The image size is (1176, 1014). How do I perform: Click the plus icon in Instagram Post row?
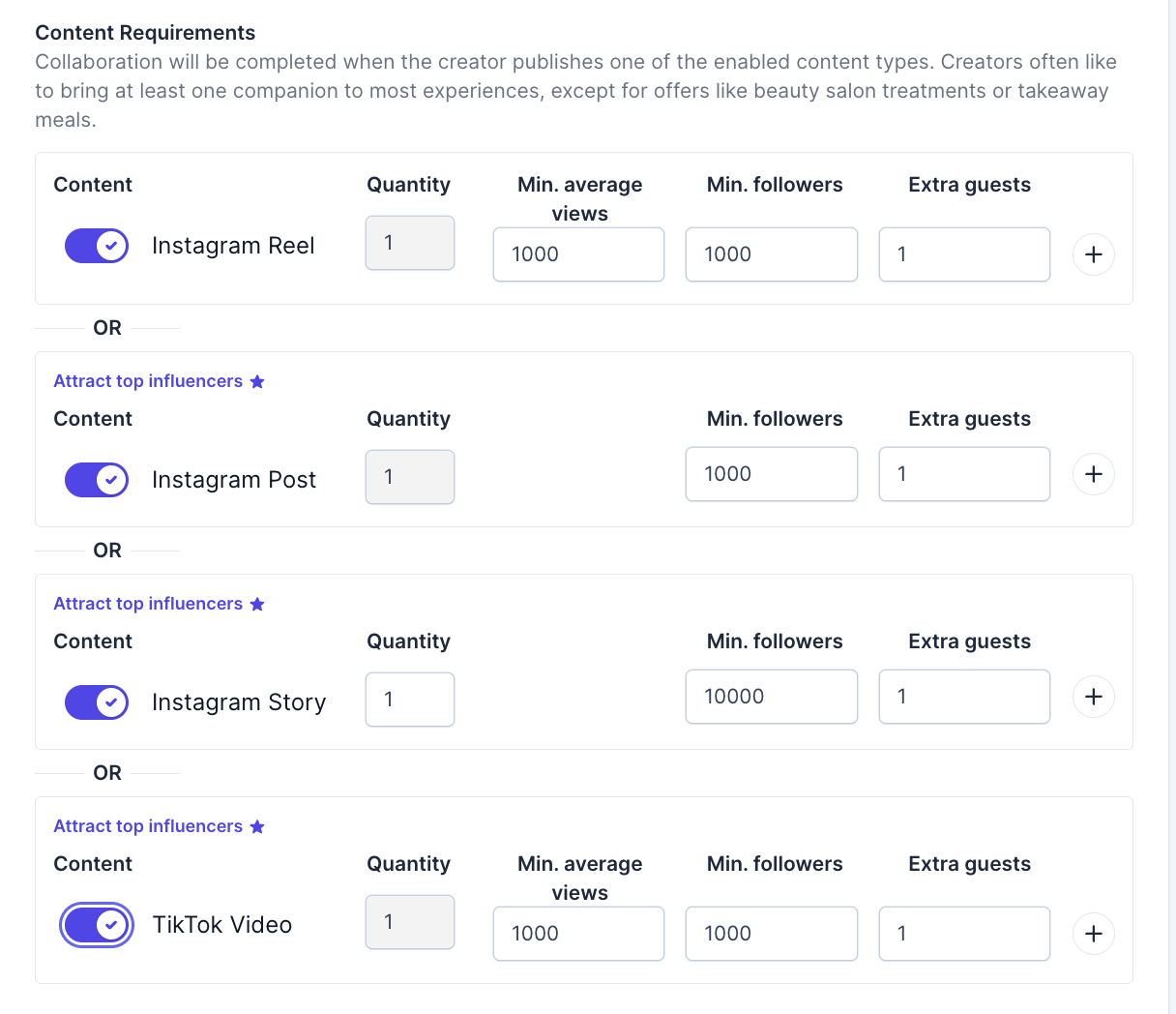coord(1093,474)
